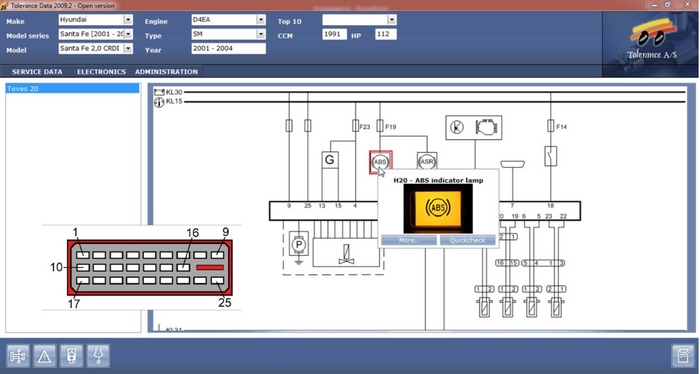Select Teves 20 in the system list
This screenshot has width=700, height=374.
[72, 89]
